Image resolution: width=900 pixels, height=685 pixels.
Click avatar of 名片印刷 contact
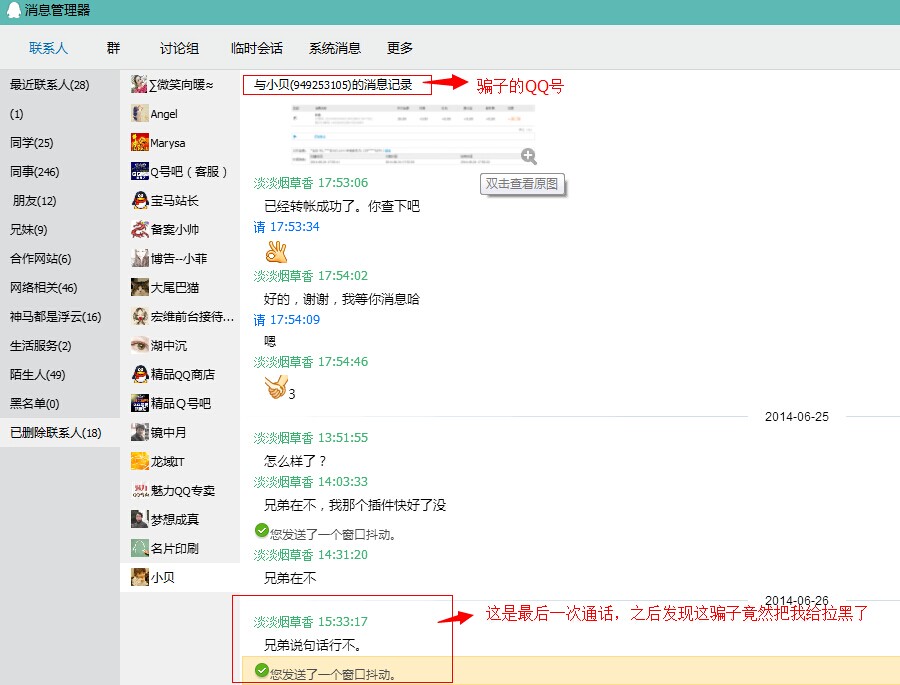tap(139, 548)
